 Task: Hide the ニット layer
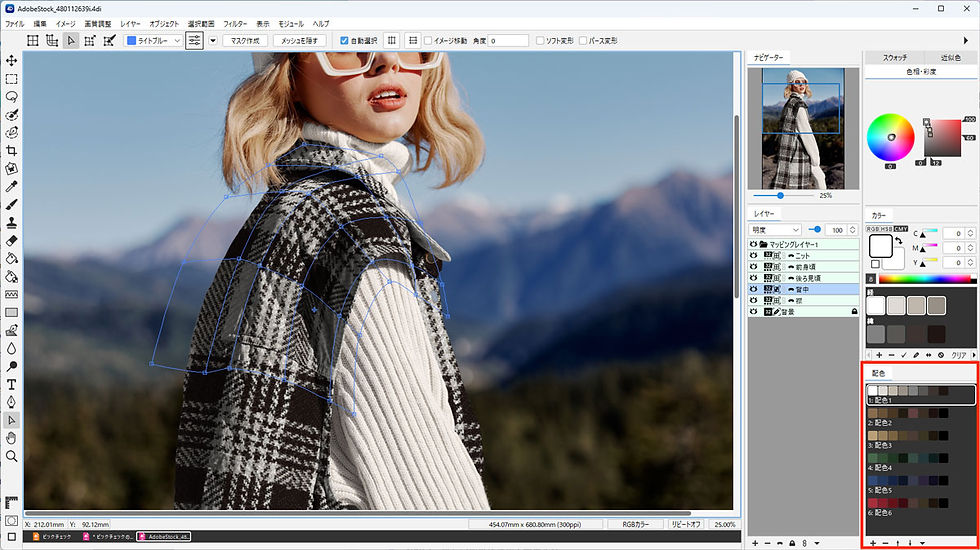753,256
